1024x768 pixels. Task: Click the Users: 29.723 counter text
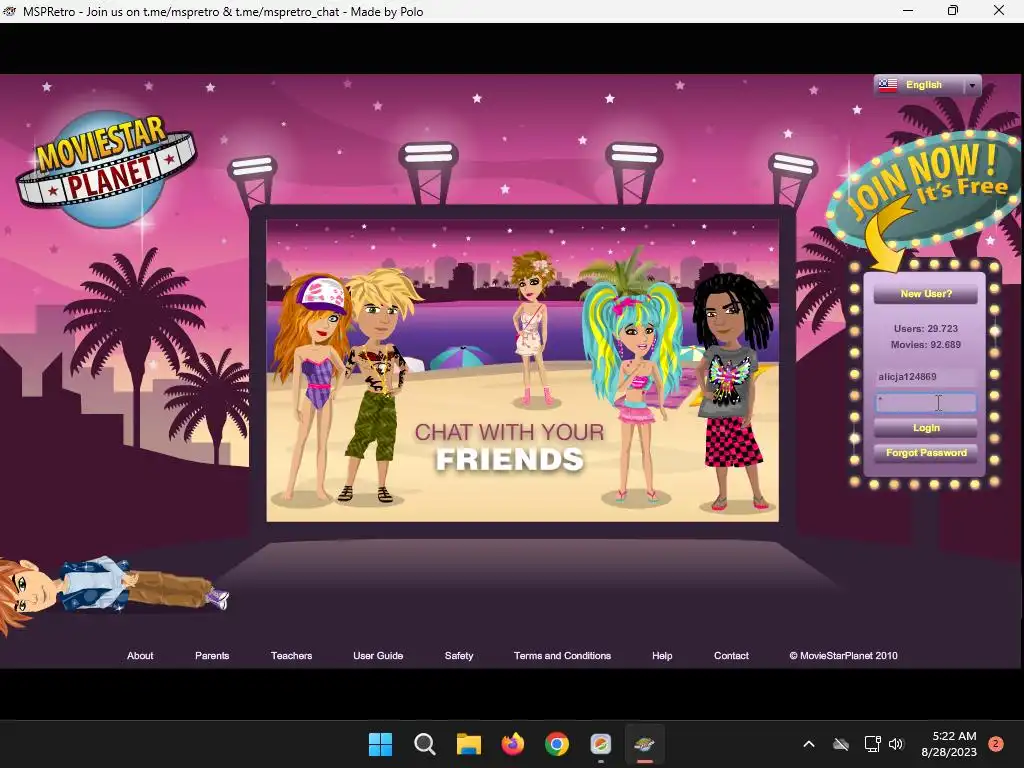pos(925,328)
